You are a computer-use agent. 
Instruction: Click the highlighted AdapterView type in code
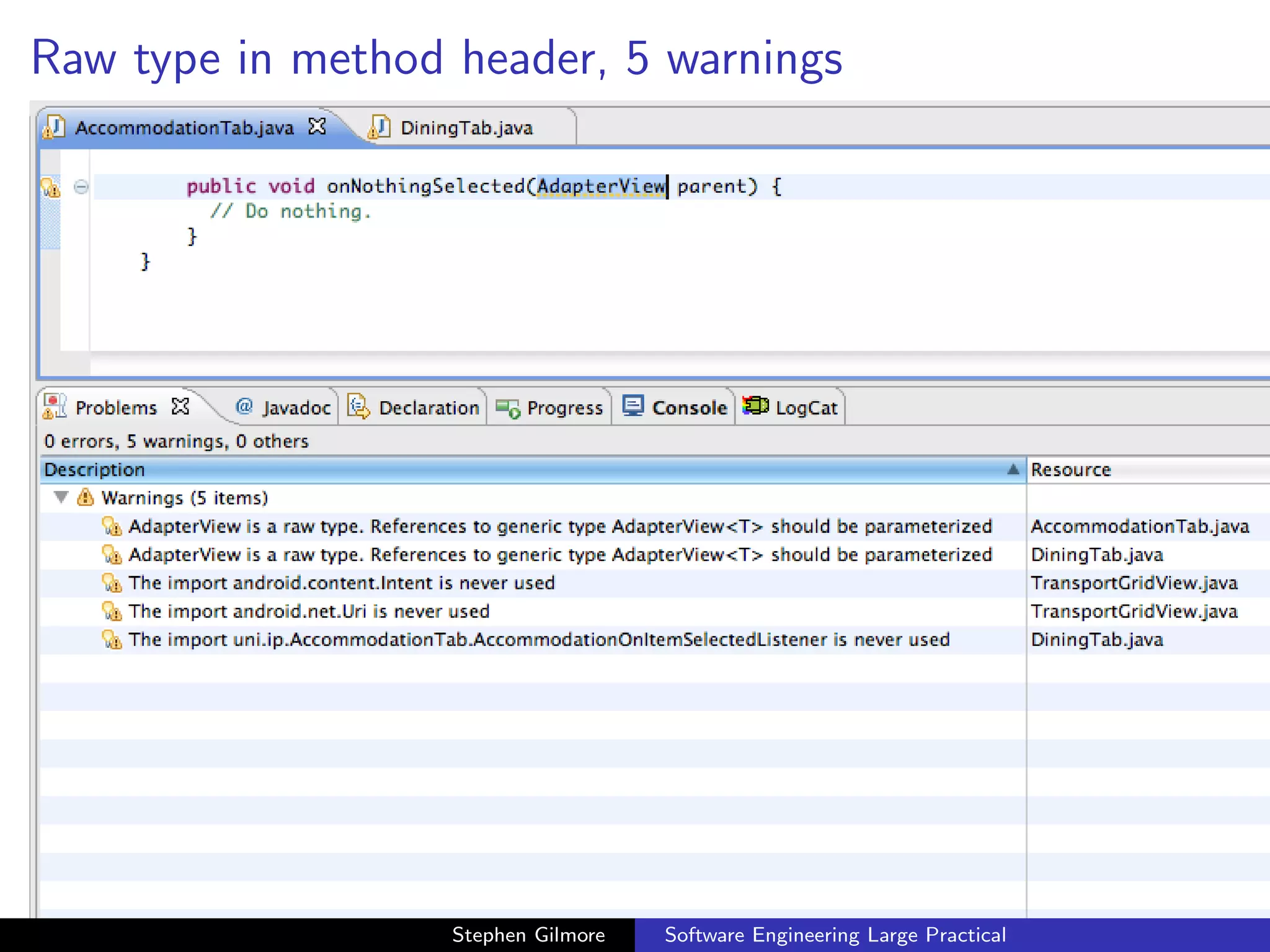pos(601,187)
